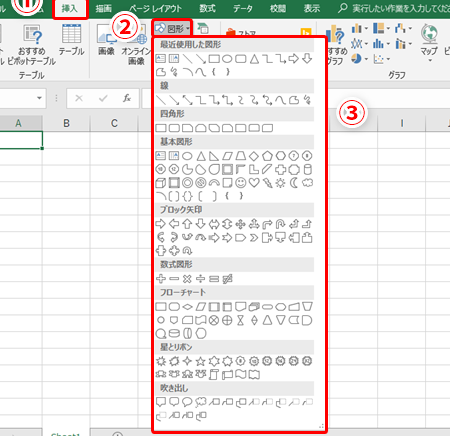Select double-headed arrow line under 線
Viewport: 450px width, 436px height.
tap(187, 100)
